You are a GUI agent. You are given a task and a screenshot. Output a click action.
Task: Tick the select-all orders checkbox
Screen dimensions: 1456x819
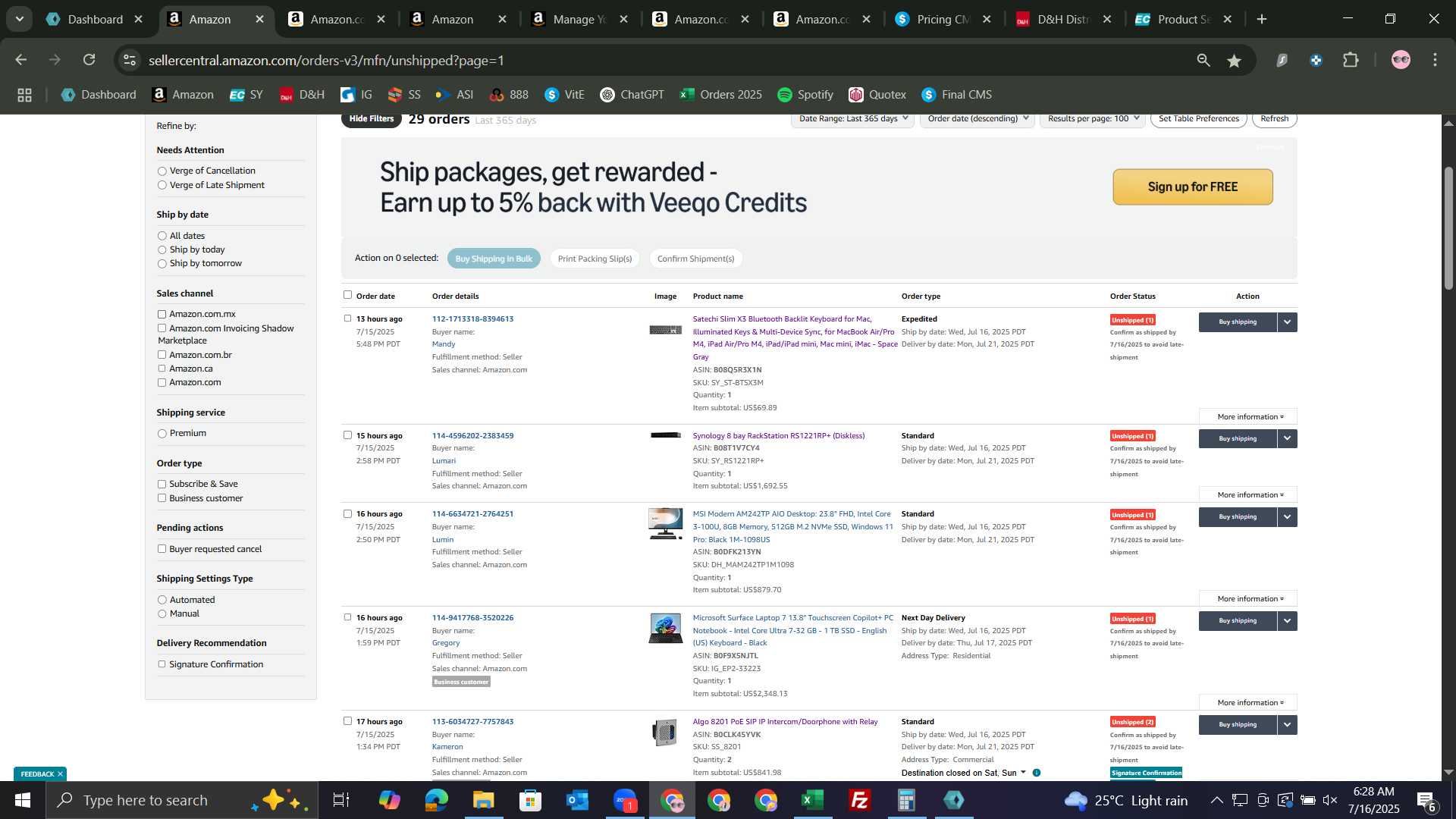click(347, 295)
